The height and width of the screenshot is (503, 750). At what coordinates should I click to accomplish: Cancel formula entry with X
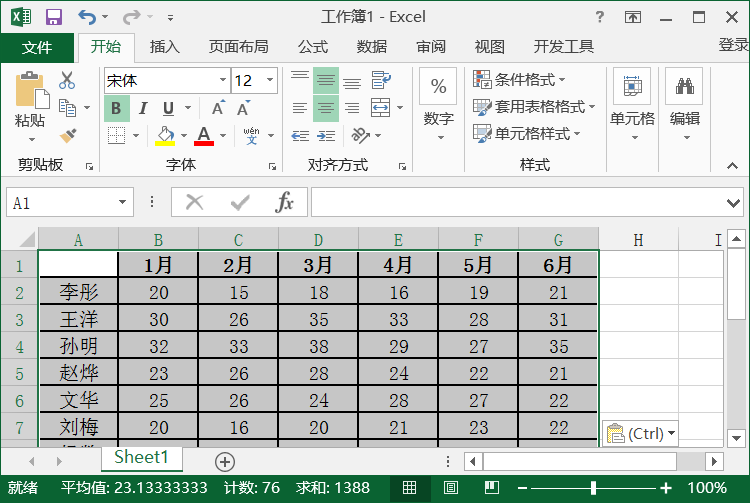coord(195,202)
